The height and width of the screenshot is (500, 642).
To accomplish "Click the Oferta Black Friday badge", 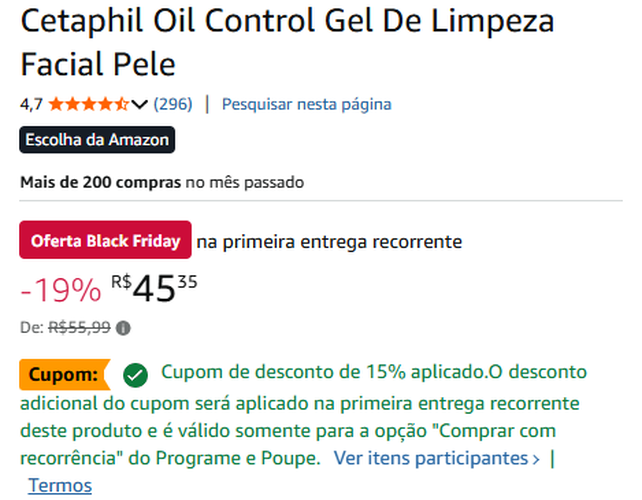I will (x=105, y=241).
